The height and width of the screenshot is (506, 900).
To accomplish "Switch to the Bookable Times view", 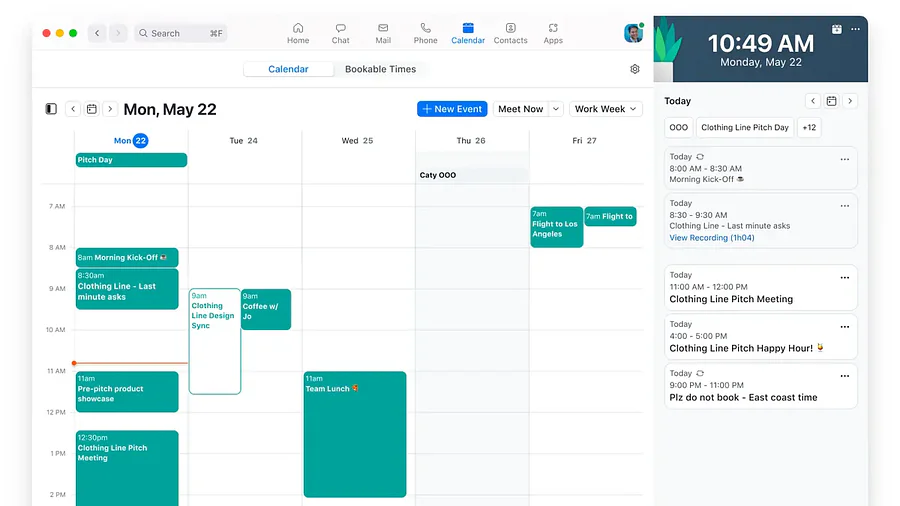I will 380,69.
